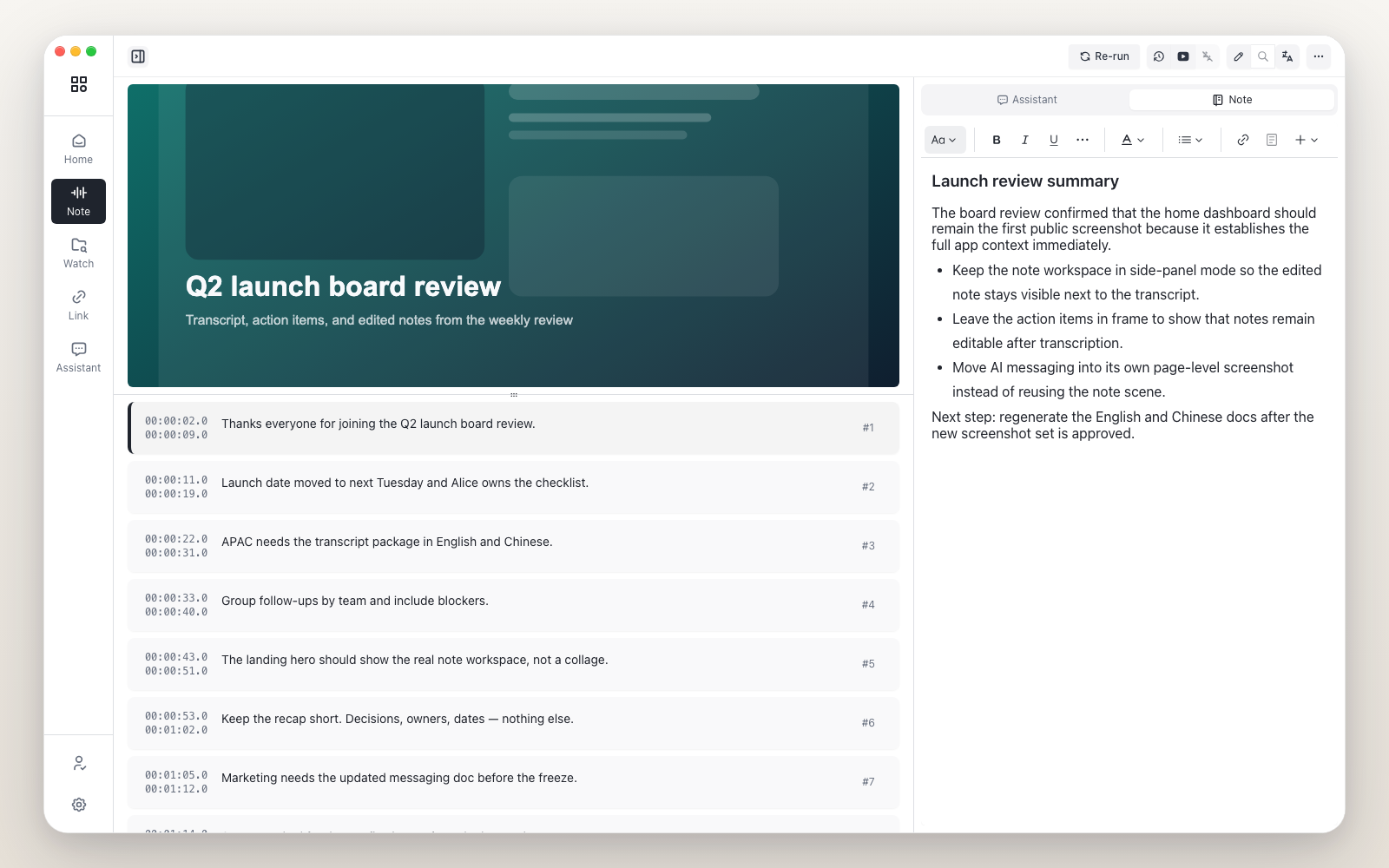
Task: Open the plus insert dropdown
Action: 1307,140
